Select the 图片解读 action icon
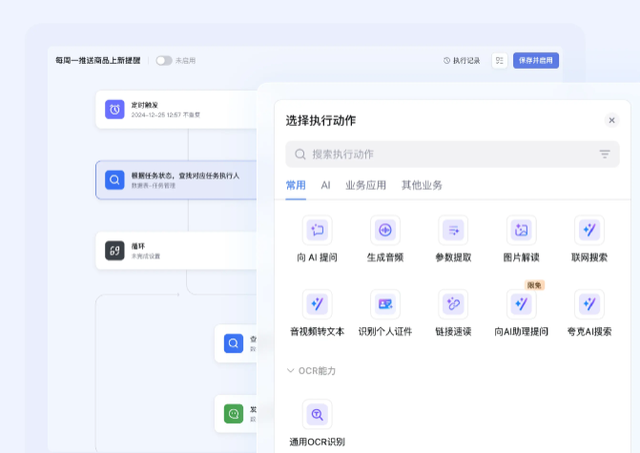Image resolution: width=640 pixels, height=453 pixels. [x=521, y=230]
